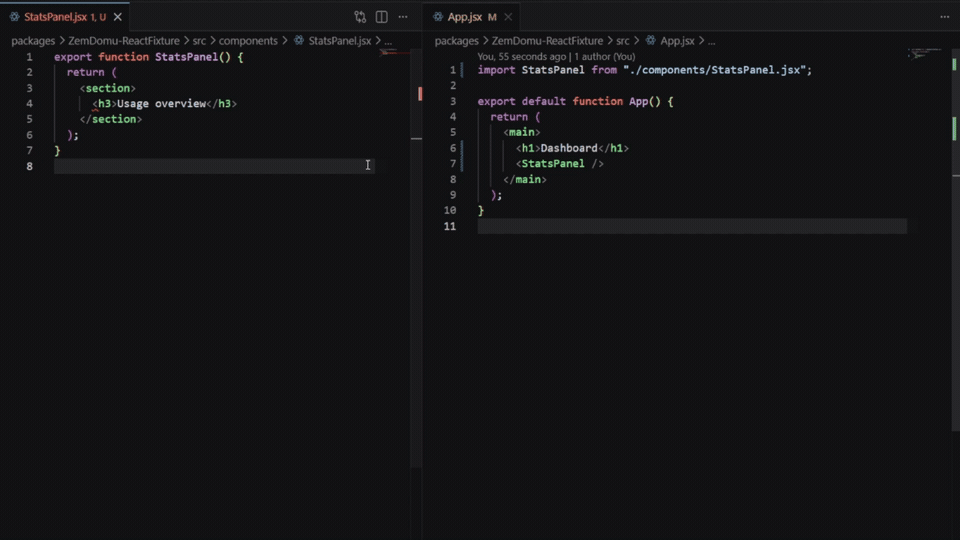Viewport: 960px width, 540px height.
Task: Expand the ellipsis at the end of the left breadcrumb
Action: 388,41
